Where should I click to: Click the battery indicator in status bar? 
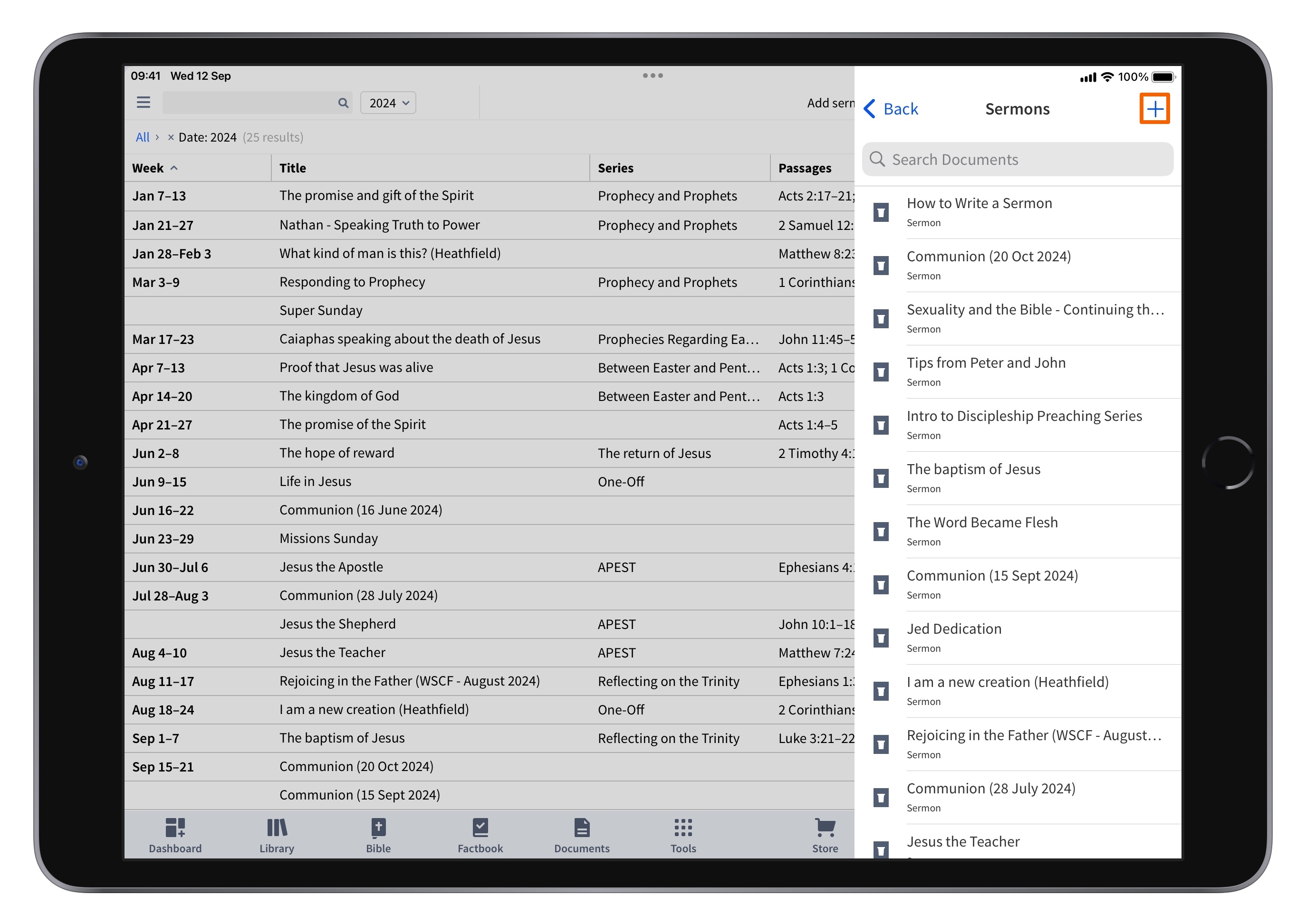coord(1164,77)
